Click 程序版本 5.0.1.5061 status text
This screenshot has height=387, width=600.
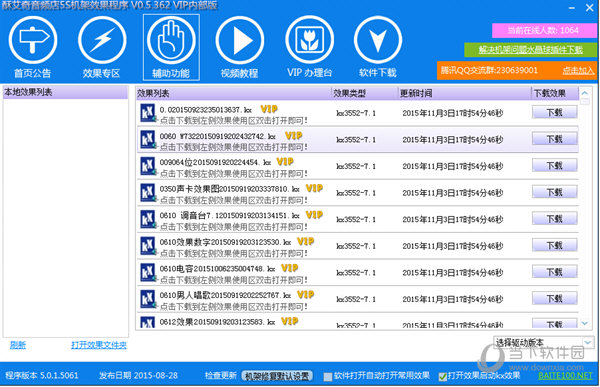coord(42,376)
